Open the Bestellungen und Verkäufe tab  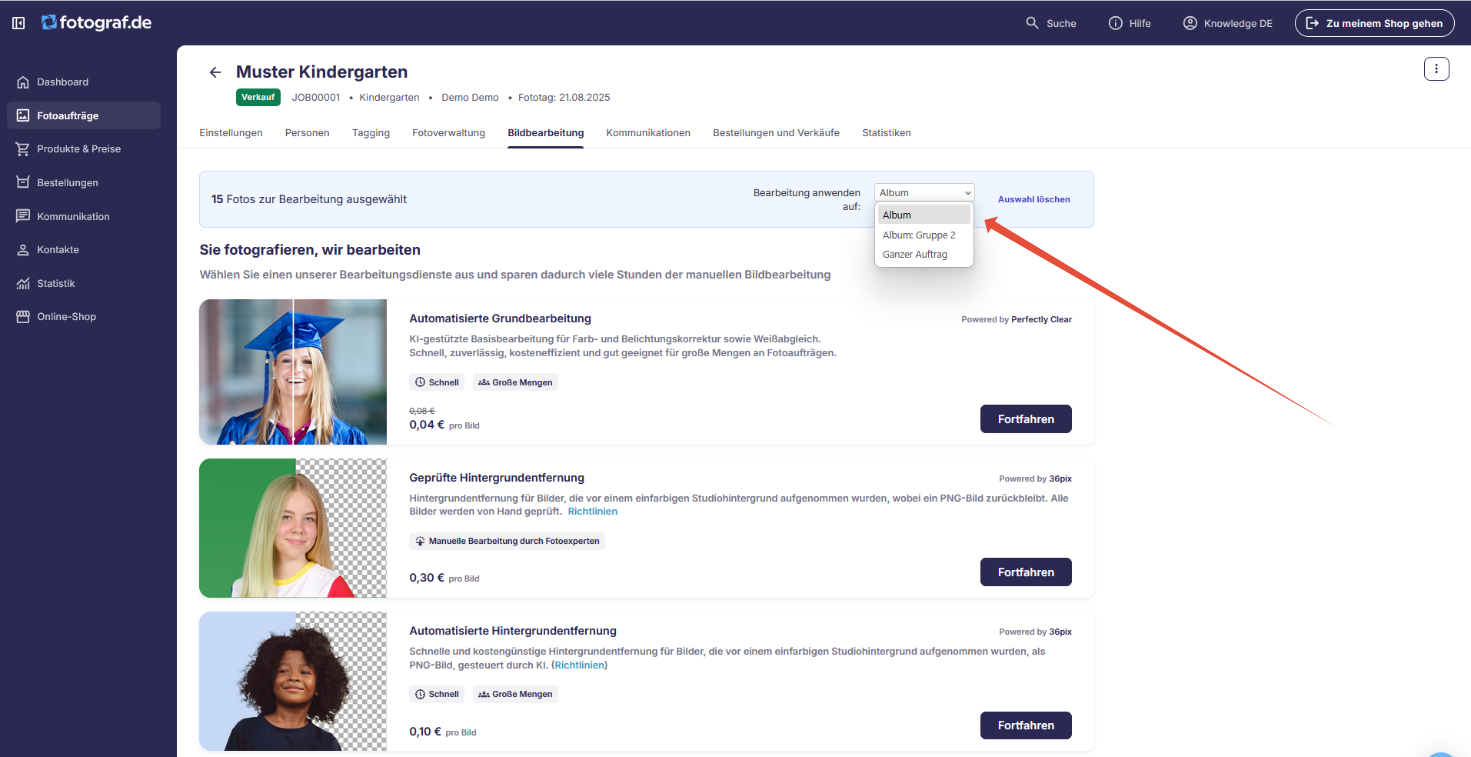[x=776, y=133]
